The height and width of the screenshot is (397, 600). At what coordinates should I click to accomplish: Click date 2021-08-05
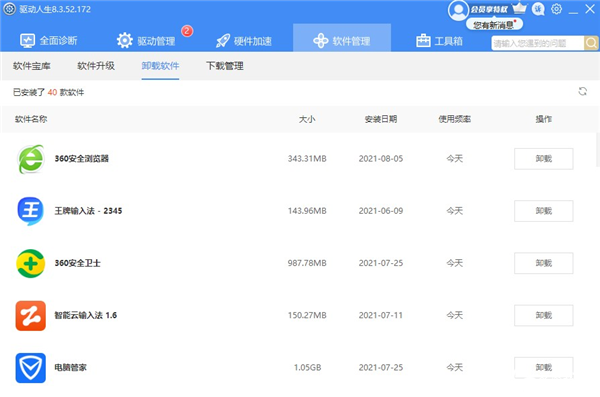click(381, 158)
